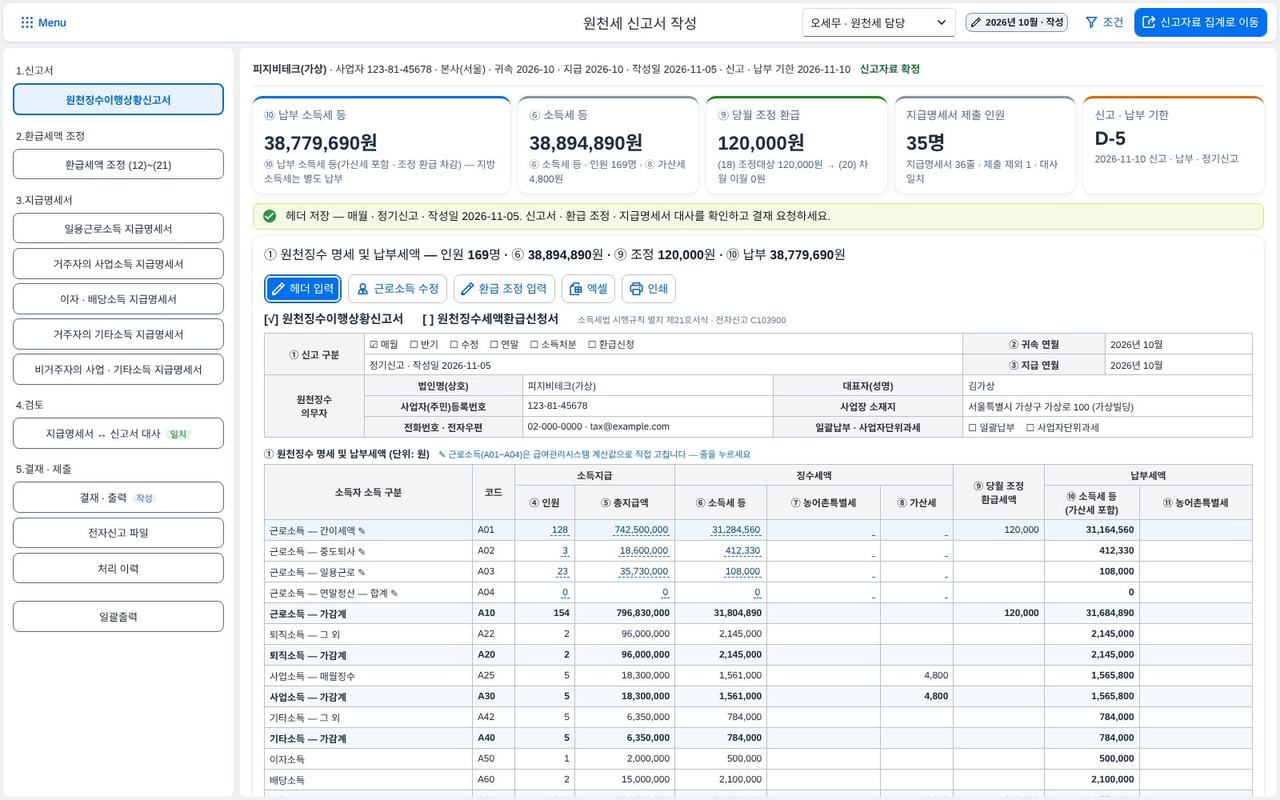This screenshot has width=1280, height=800.
Task: Open the 오세무 · 원천세 담당 dropdown
Action: click(x=879, y=22)
